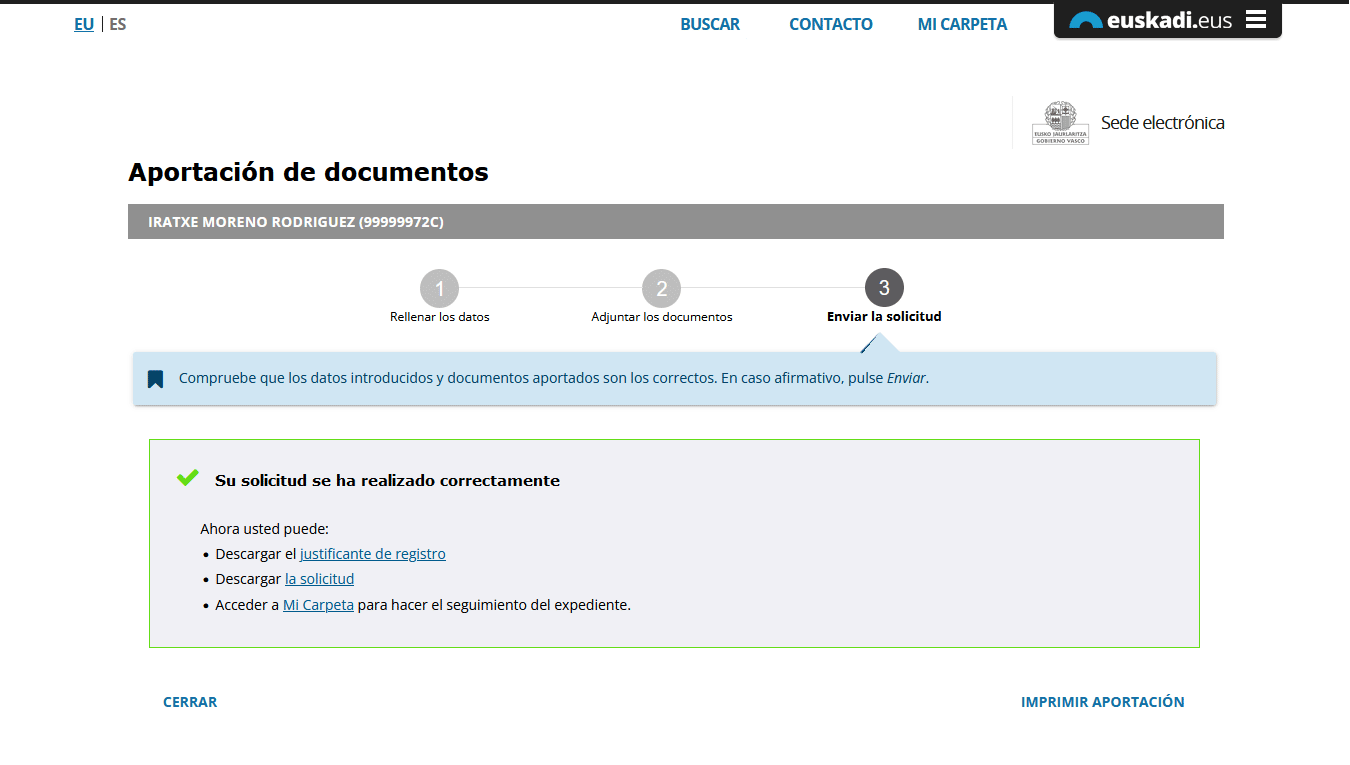Go to the CONTACTO page
The height and width of the screenshot is (765, 1350).
coord(830,24)
